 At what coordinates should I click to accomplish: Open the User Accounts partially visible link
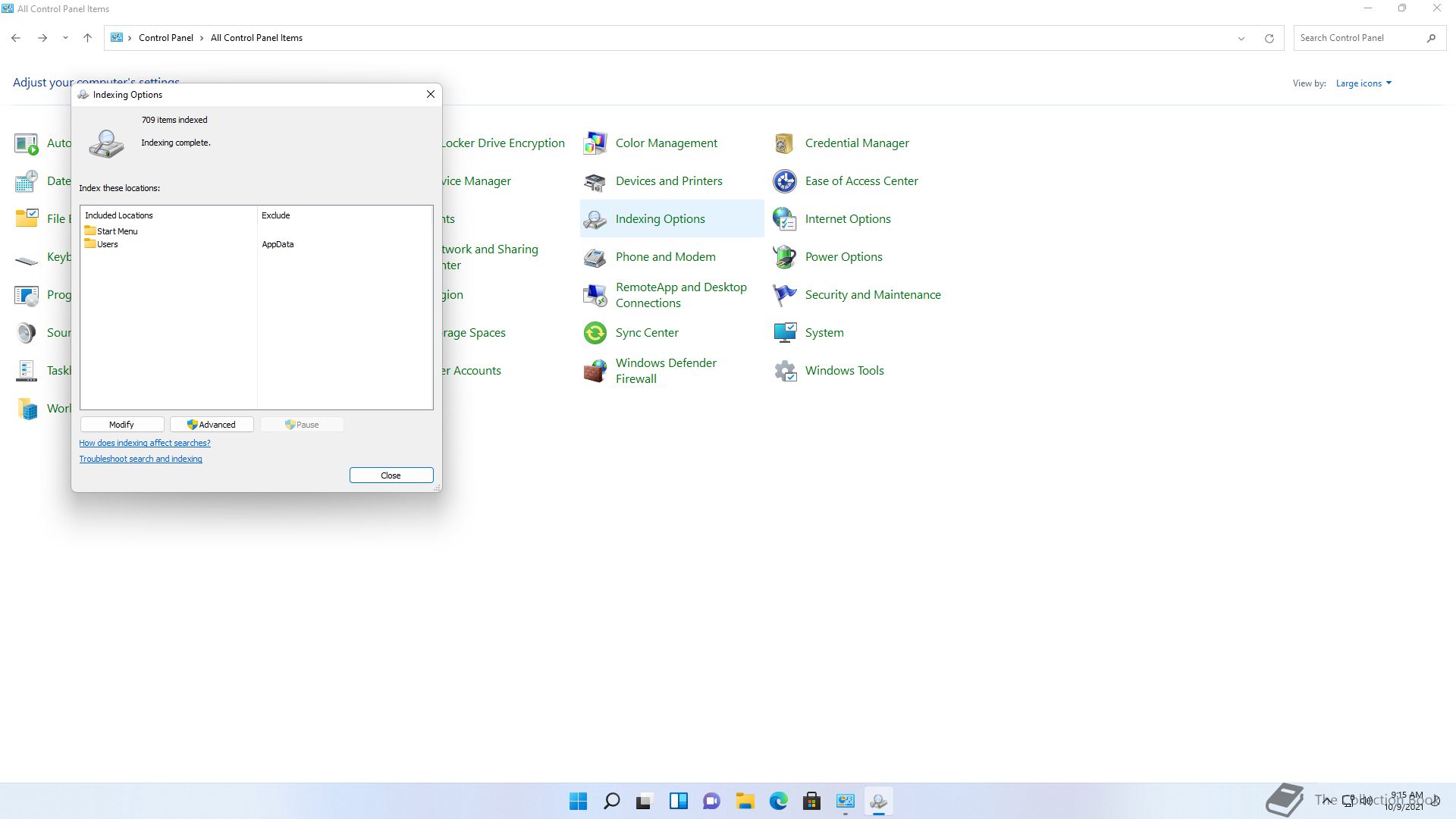pos(472,371)
